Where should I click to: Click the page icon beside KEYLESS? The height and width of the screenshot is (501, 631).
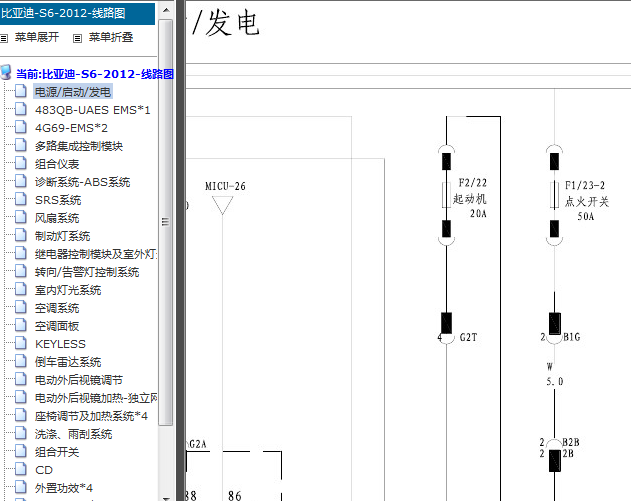pyautogui.click(x=21, y=343)
